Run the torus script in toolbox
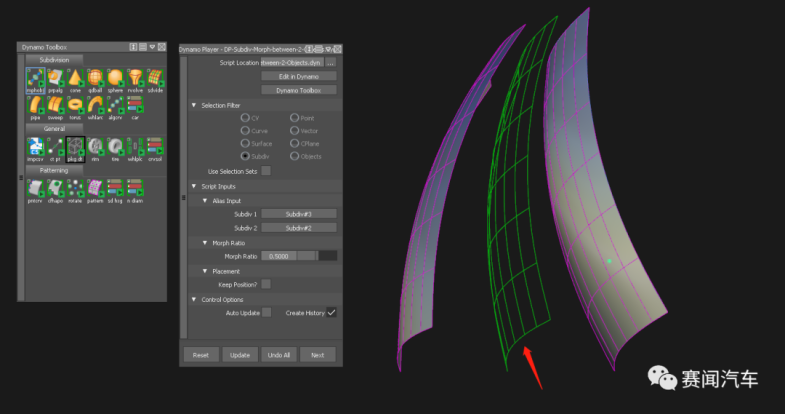 point(76,106)
